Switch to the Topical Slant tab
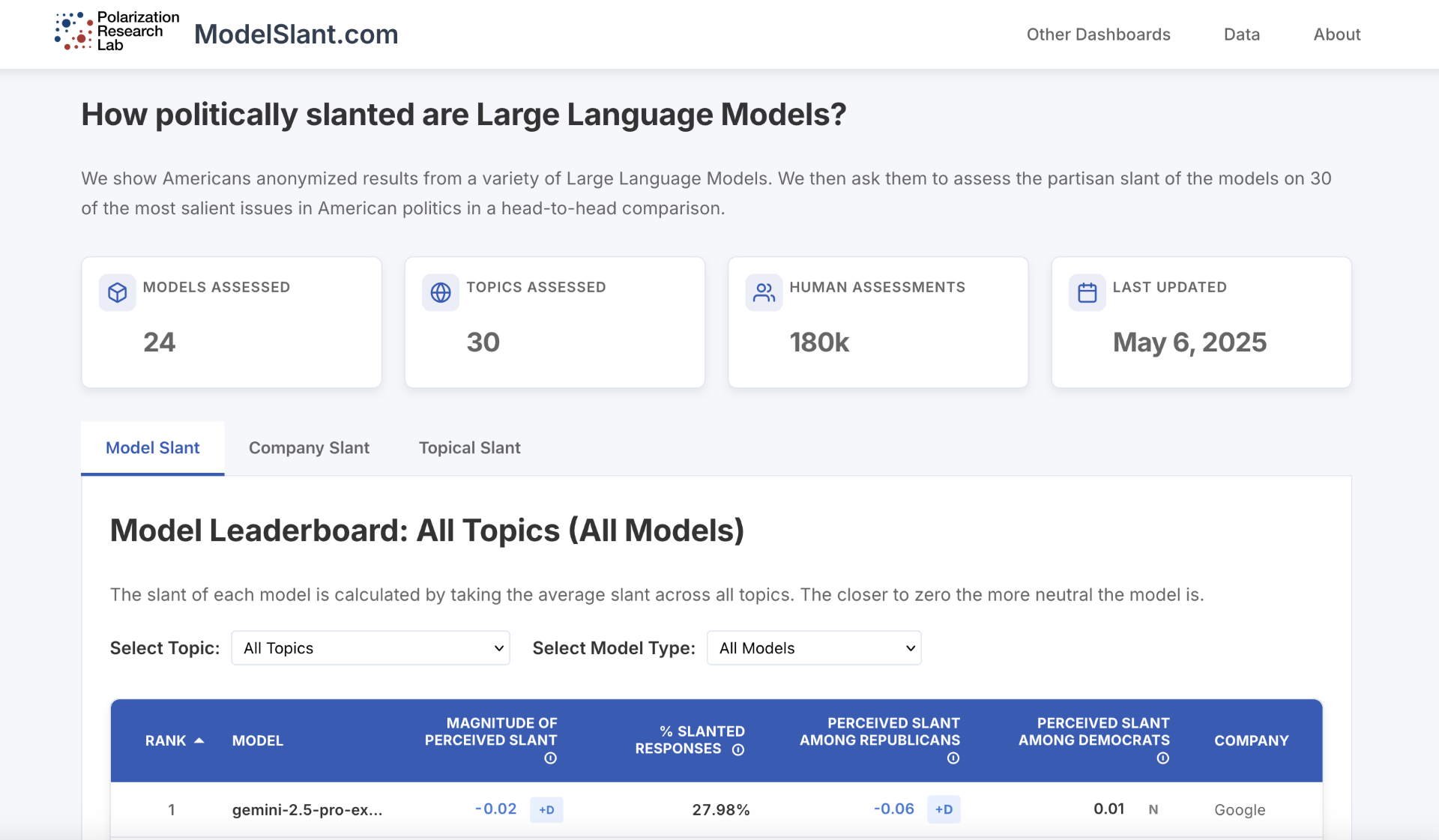Image resolution: width=1439 pixels, height=840 pixels. pyautogui.click(x=469, y=447)
